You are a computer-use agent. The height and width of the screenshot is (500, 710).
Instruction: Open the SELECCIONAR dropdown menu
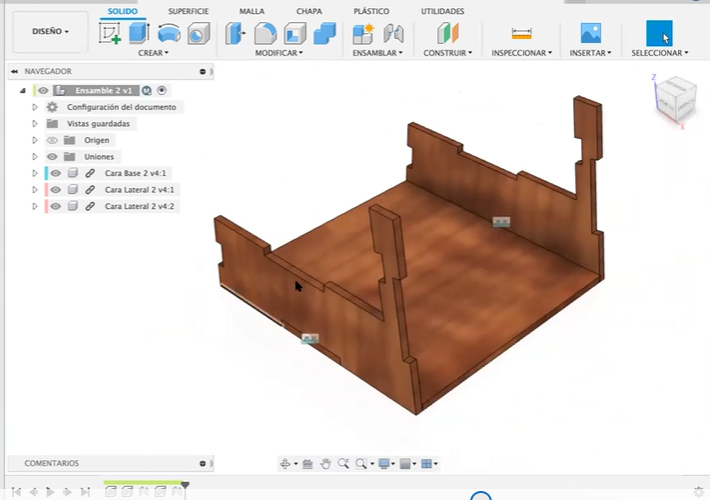click(660, 53)
